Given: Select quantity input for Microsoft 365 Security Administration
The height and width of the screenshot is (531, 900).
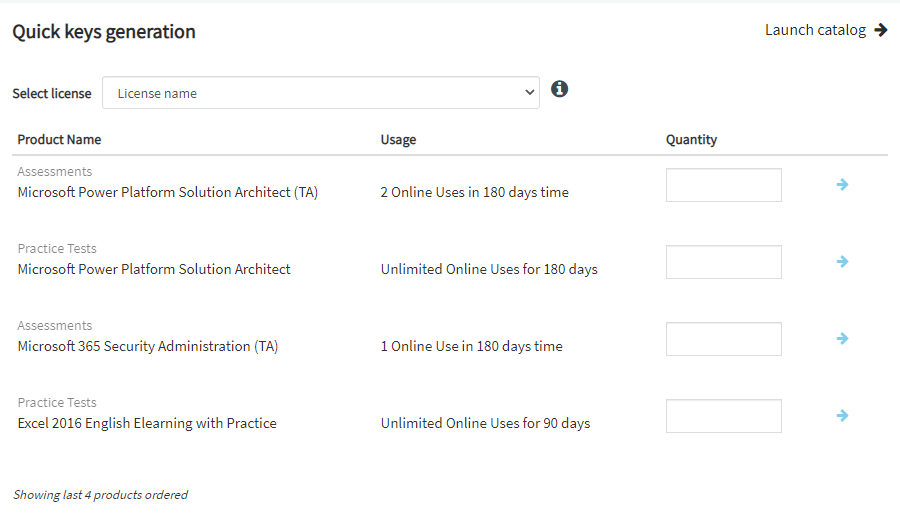Looking at the screenshot, I should tap(723, 339).
